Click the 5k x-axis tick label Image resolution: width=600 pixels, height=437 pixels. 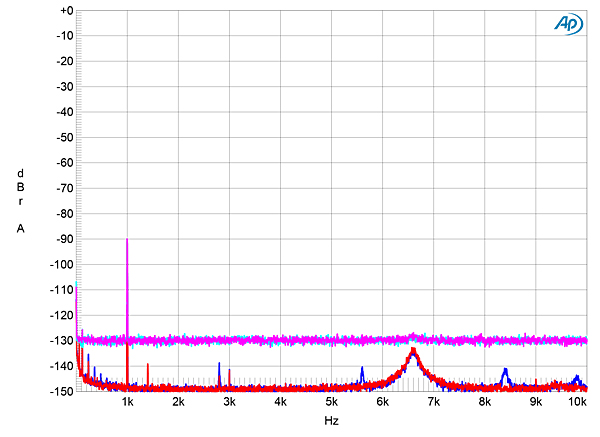pos(331,402)
